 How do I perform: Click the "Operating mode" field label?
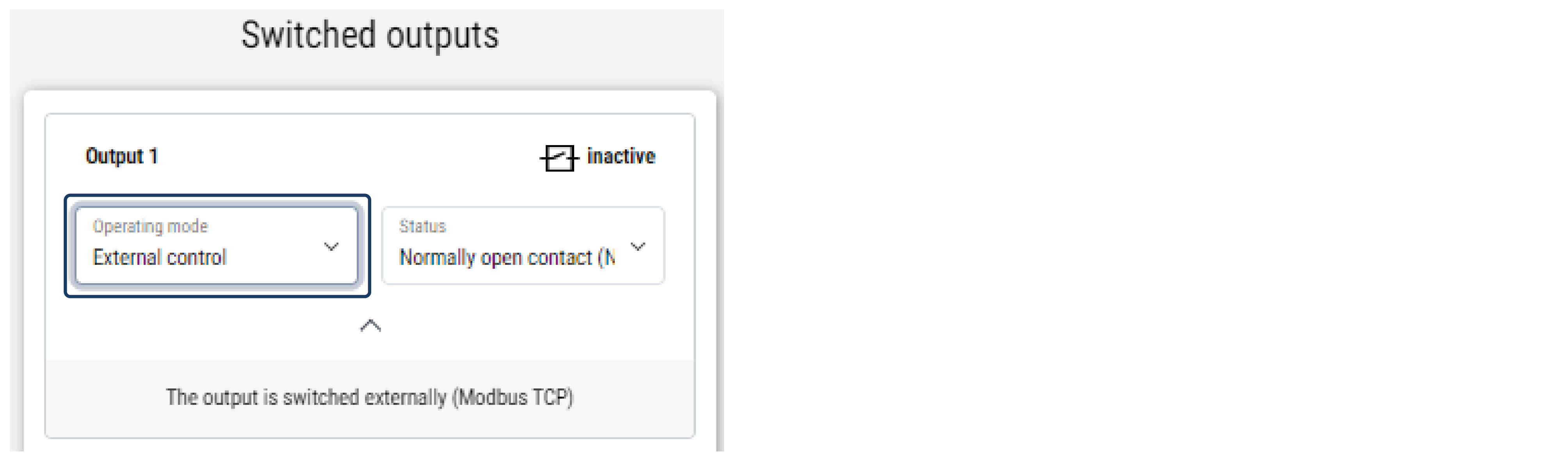(x=150, y=226)
